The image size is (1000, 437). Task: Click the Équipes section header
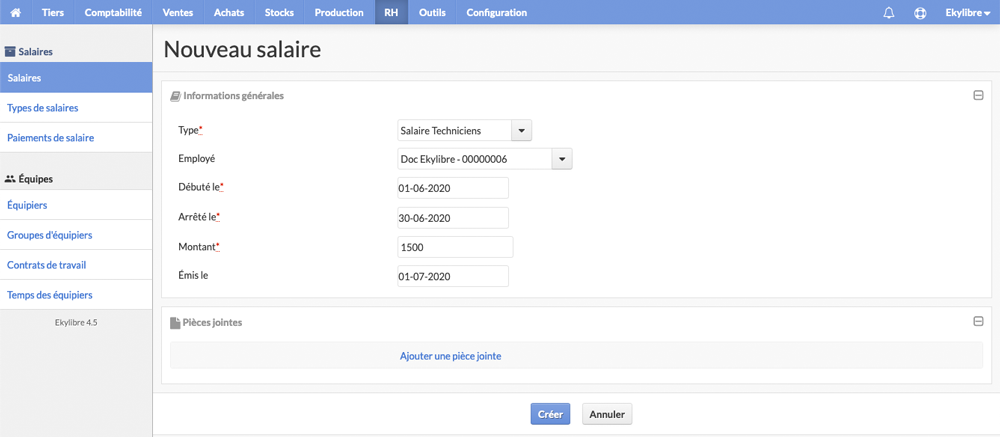(29, 179)
